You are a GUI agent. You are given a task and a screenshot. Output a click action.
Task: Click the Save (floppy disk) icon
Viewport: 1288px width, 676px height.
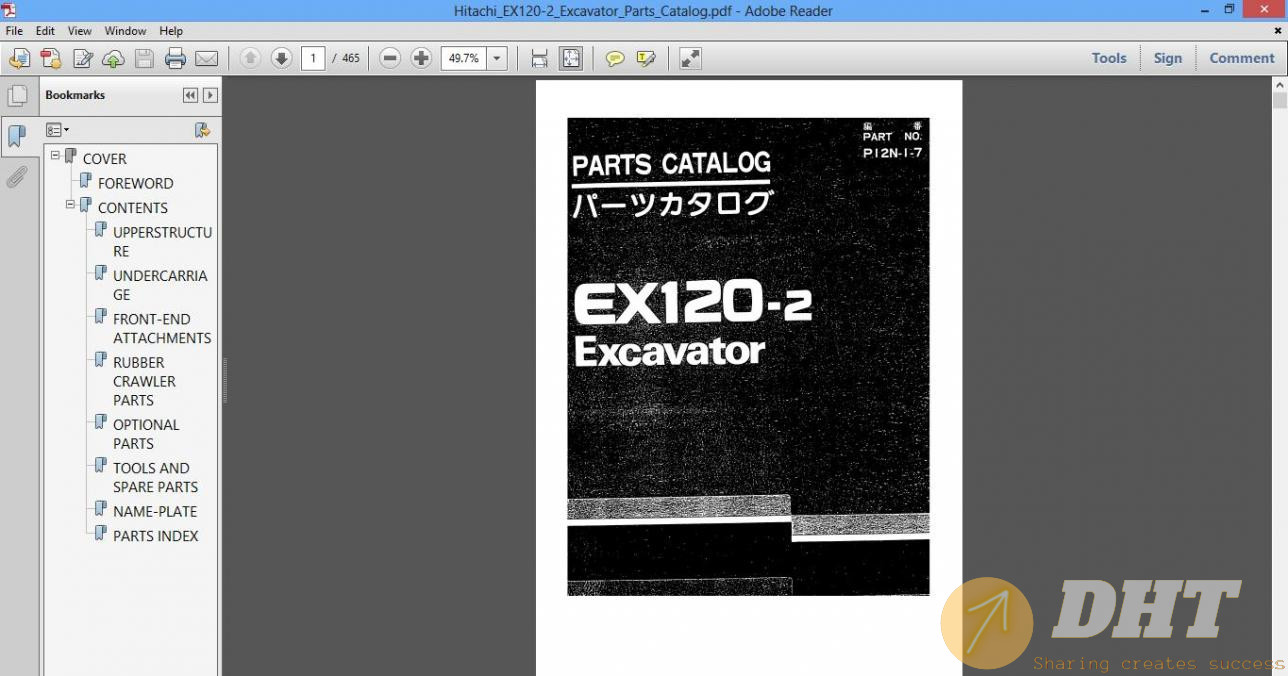click(144, 59)
